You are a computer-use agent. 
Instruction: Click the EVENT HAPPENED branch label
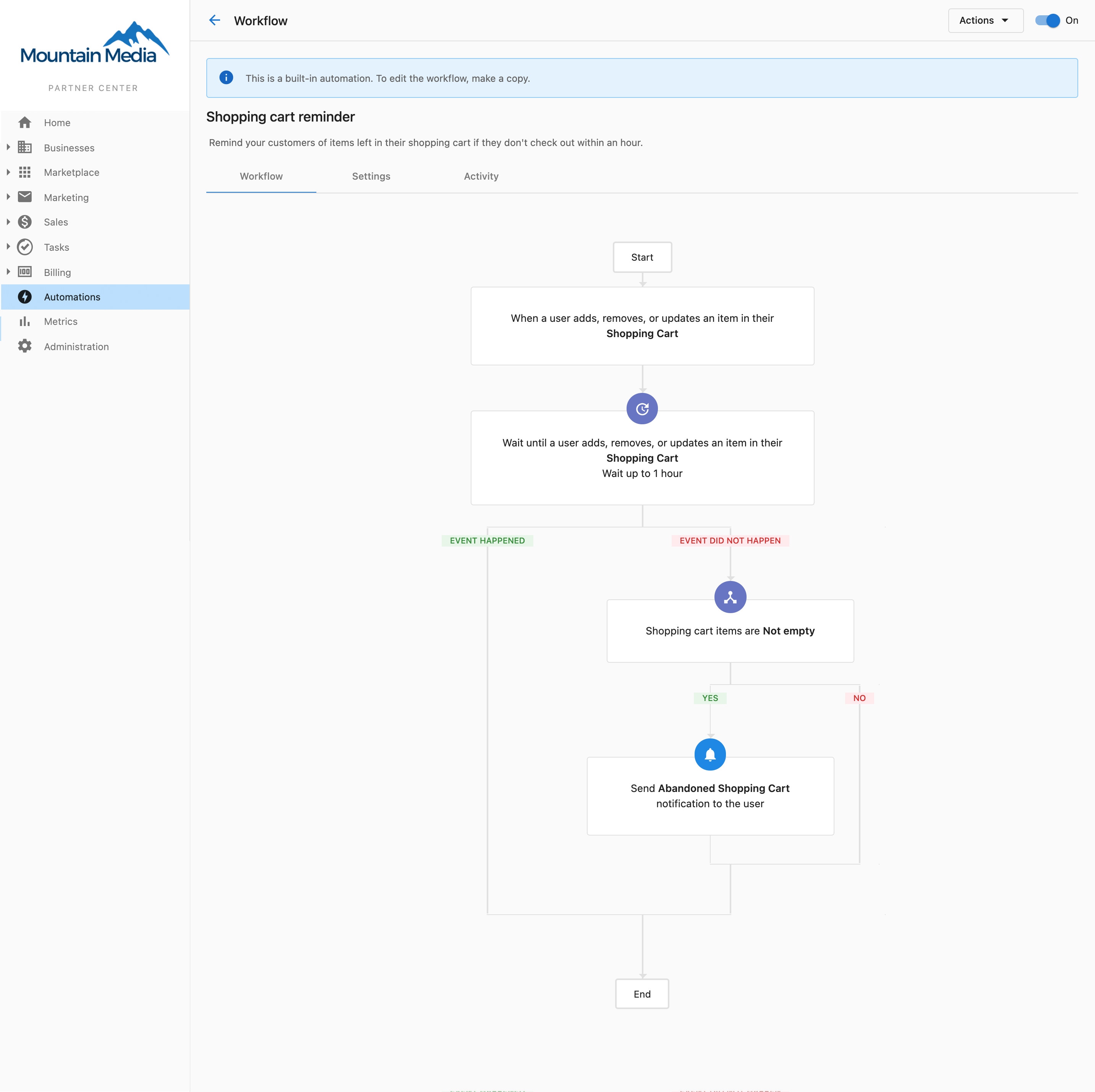coord(488,540)
